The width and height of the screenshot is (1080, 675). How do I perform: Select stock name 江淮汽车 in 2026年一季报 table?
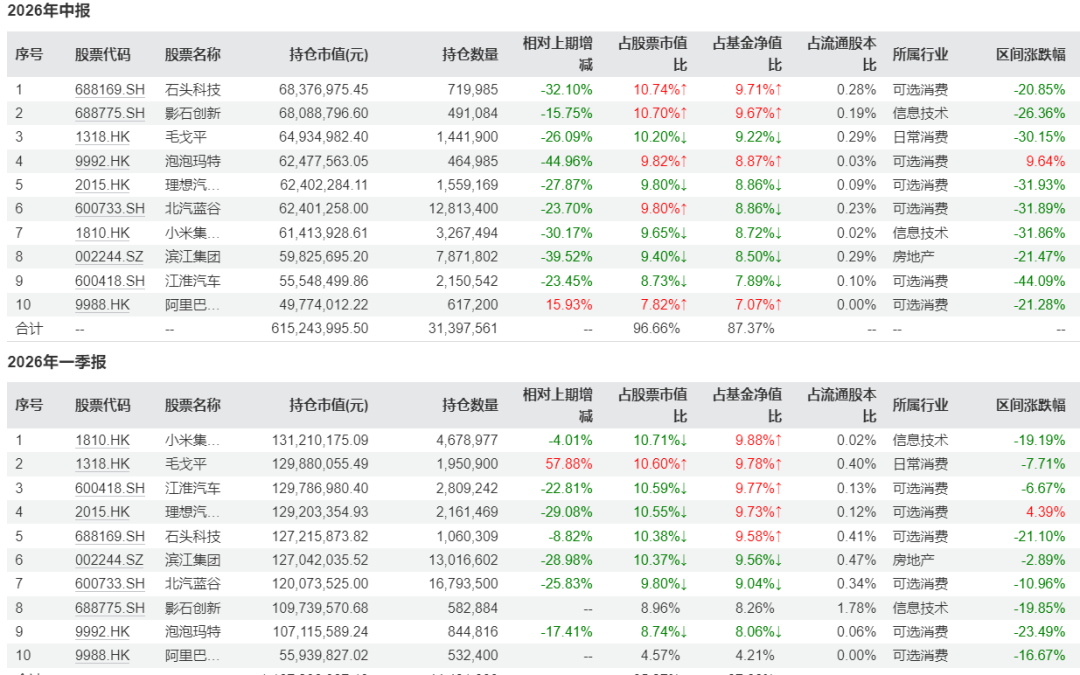point(193,488)
